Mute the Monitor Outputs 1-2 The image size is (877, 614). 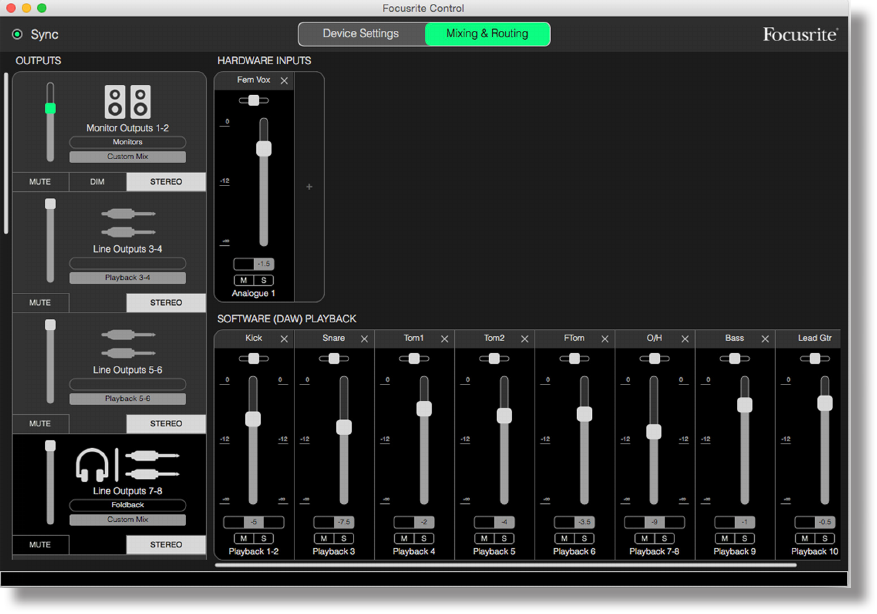[x=40, y=182]
